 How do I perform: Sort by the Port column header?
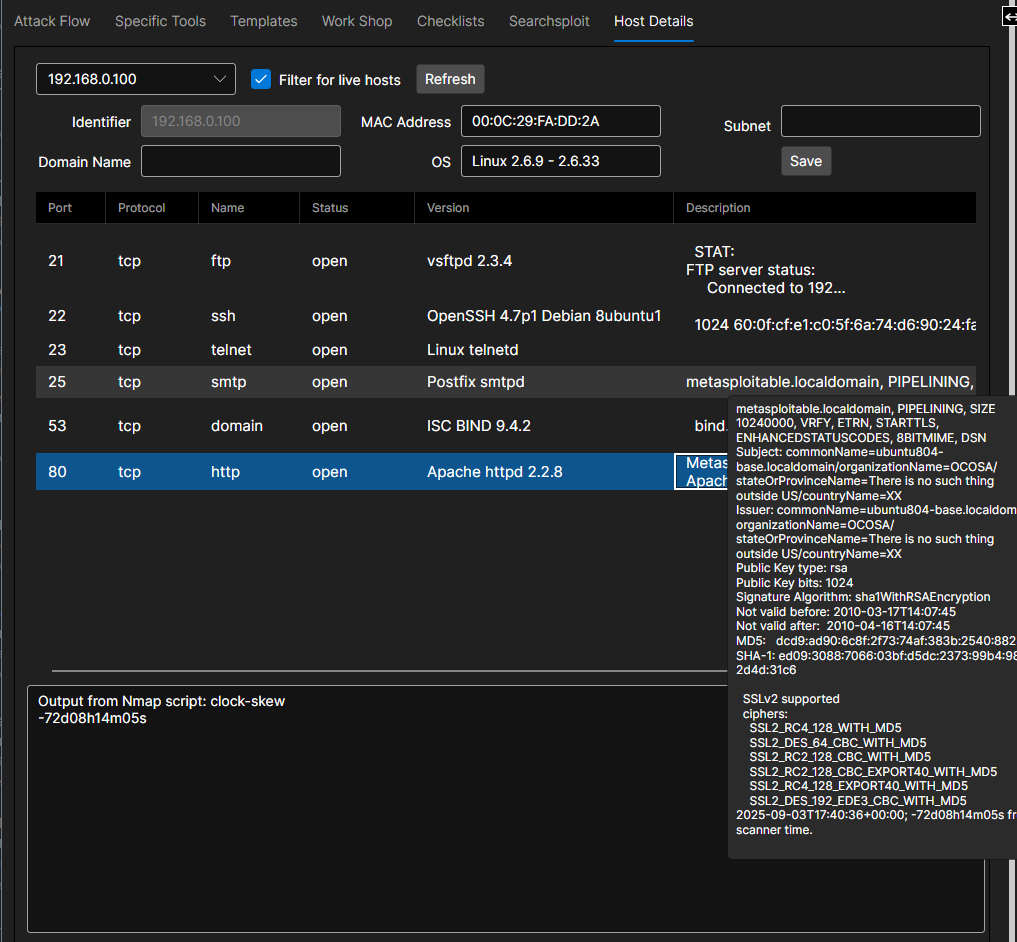tap(60, 208)
